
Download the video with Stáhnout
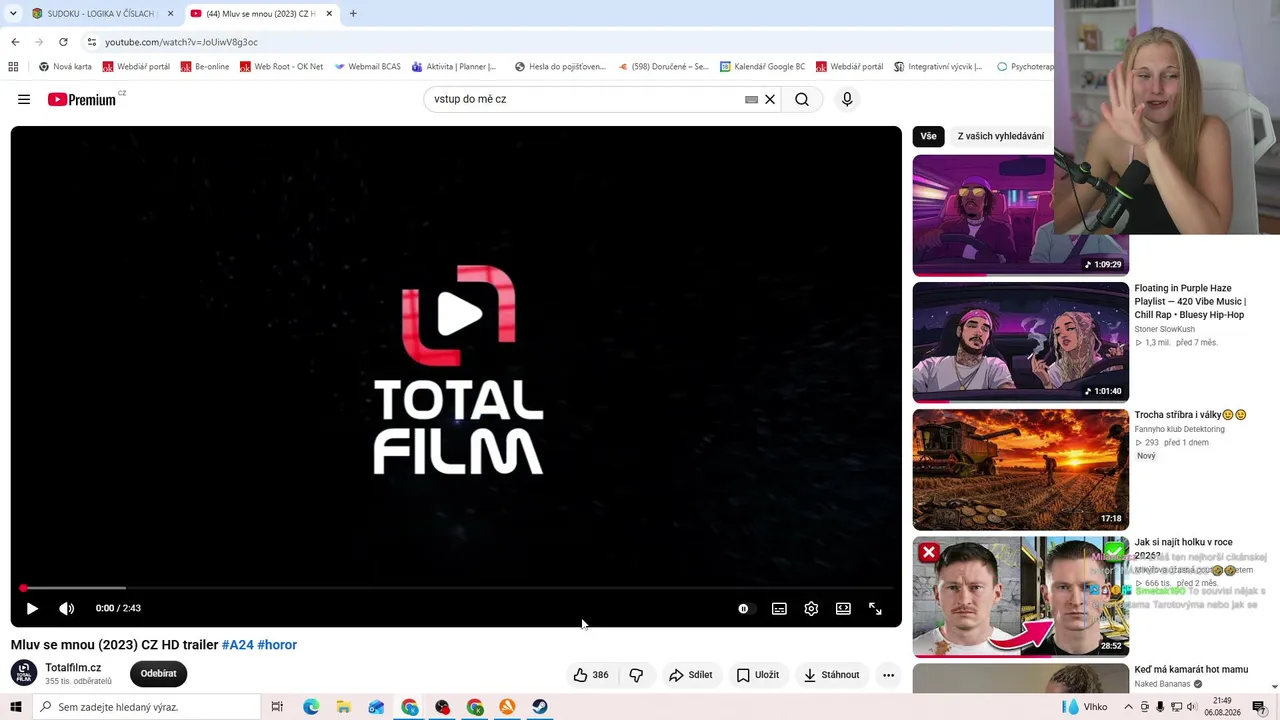(832, 675)
